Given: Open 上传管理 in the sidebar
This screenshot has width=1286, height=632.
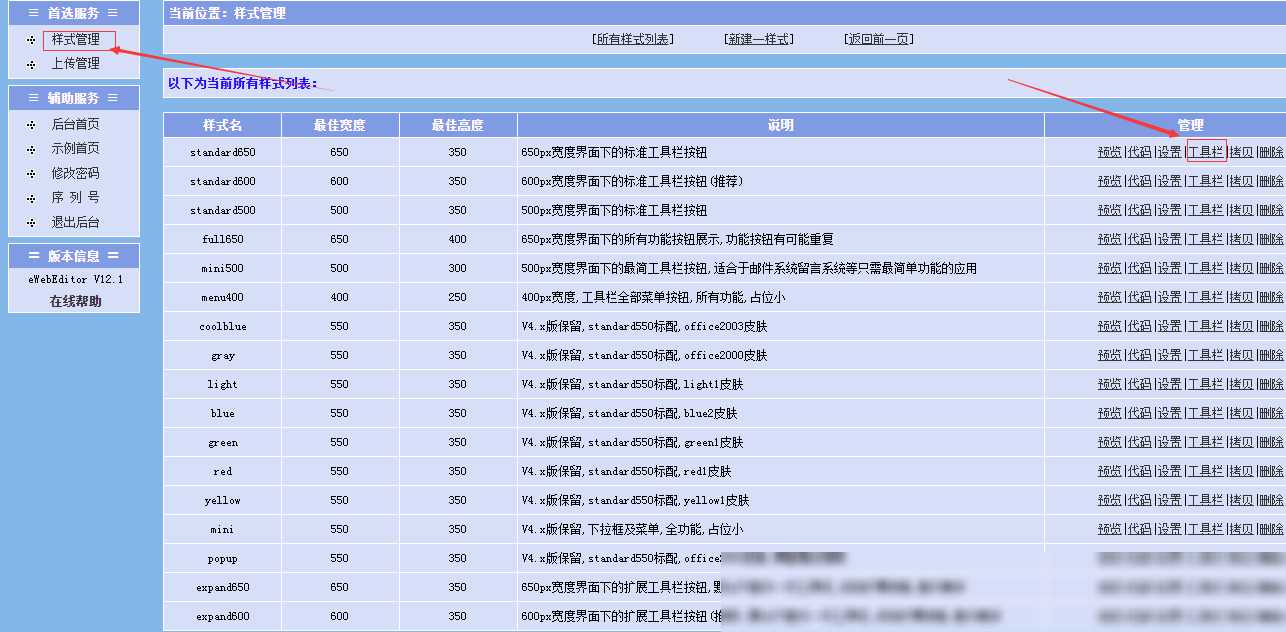Looking at the screenshot, I should [76, 64].
